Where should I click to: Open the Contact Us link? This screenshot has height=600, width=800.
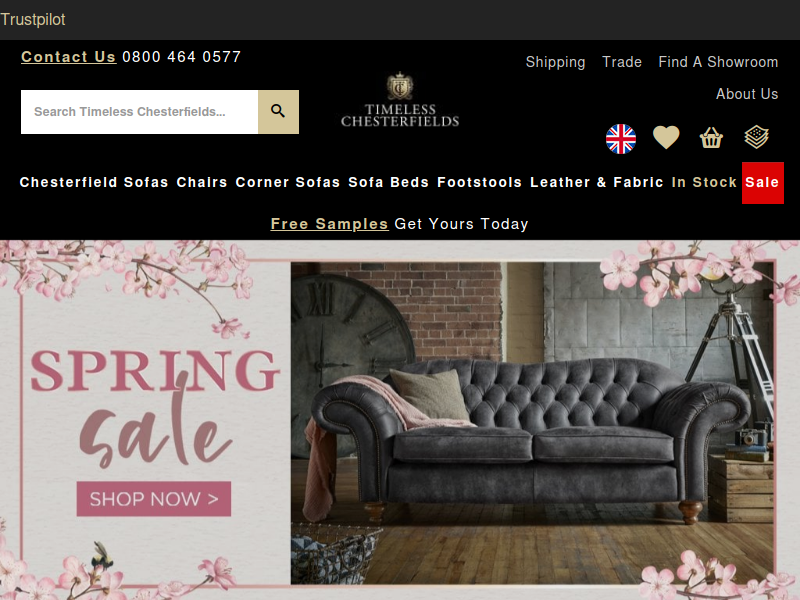click(68, 57)
